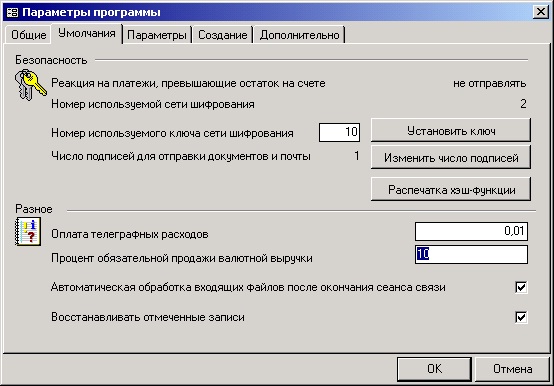Switch to the Создание tab

pyautogui.click(x=223, y=35)
